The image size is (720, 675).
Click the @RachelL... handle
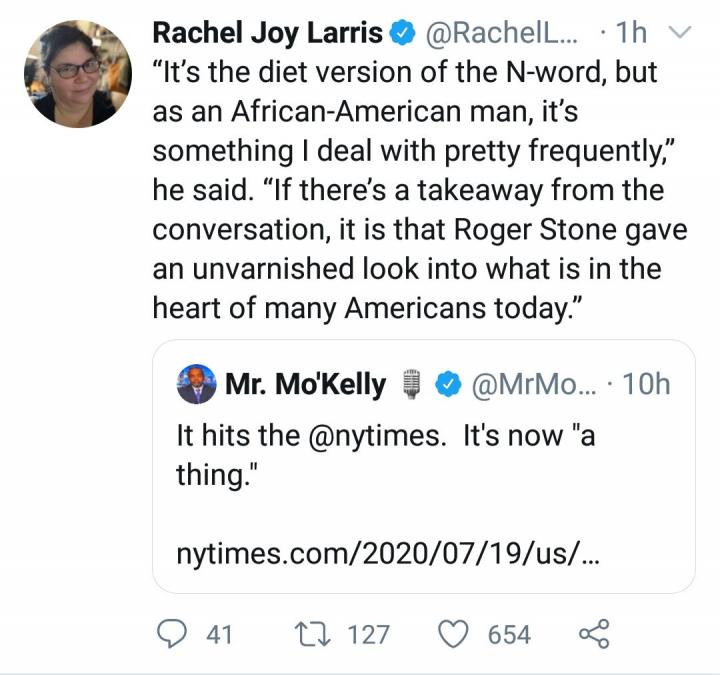[503, 33]
